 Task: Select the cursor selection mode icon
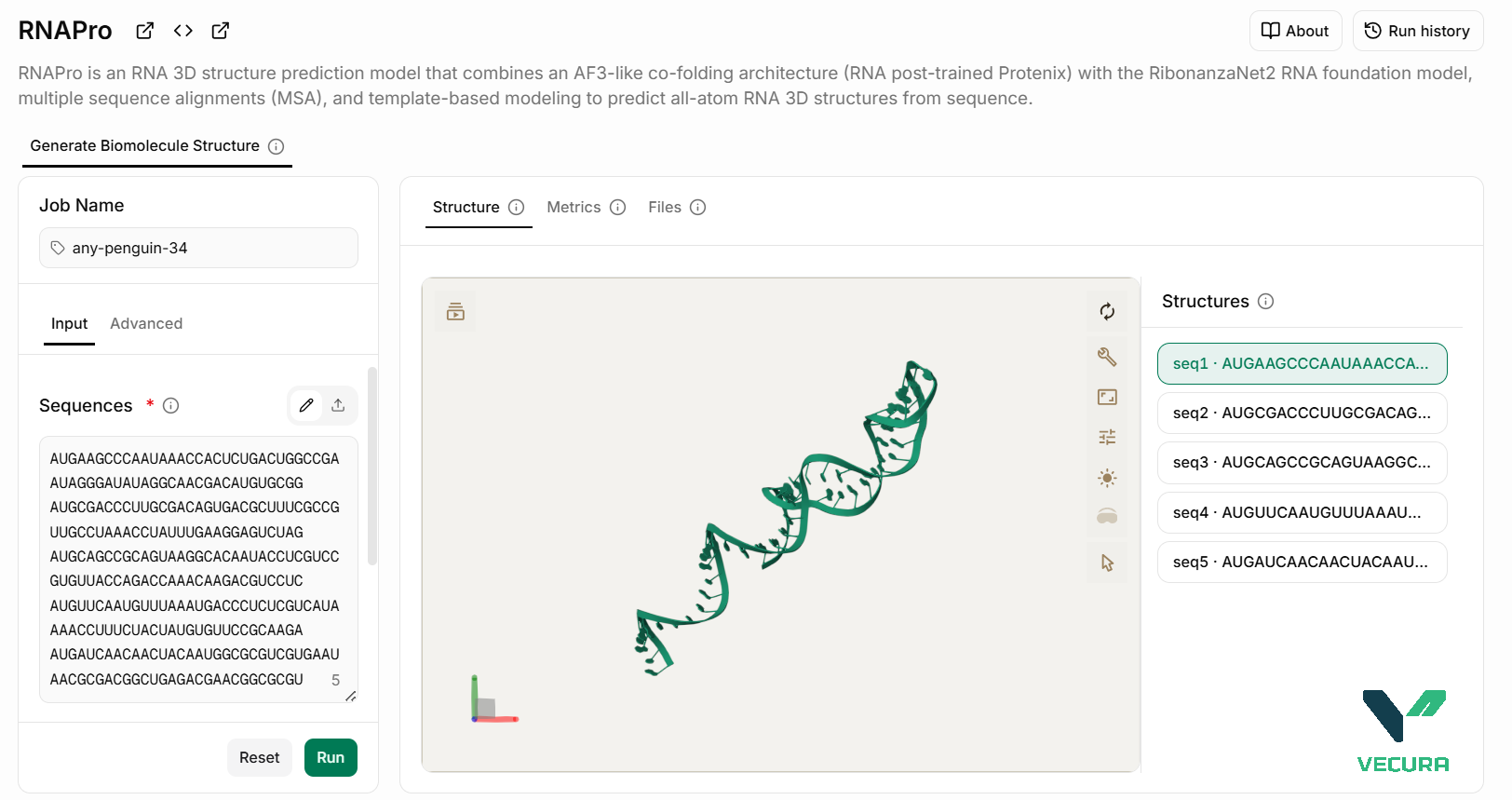click(x=1107, y=563)
